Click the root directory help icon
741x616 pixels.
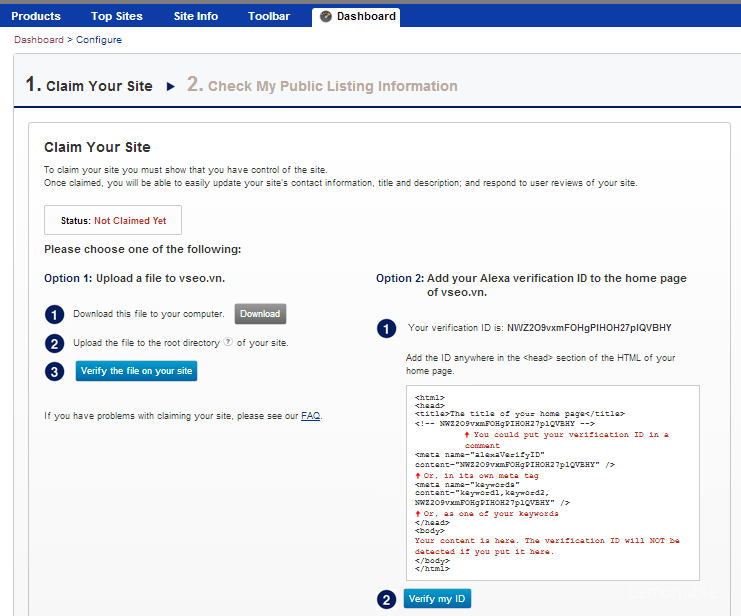point(228,341)
